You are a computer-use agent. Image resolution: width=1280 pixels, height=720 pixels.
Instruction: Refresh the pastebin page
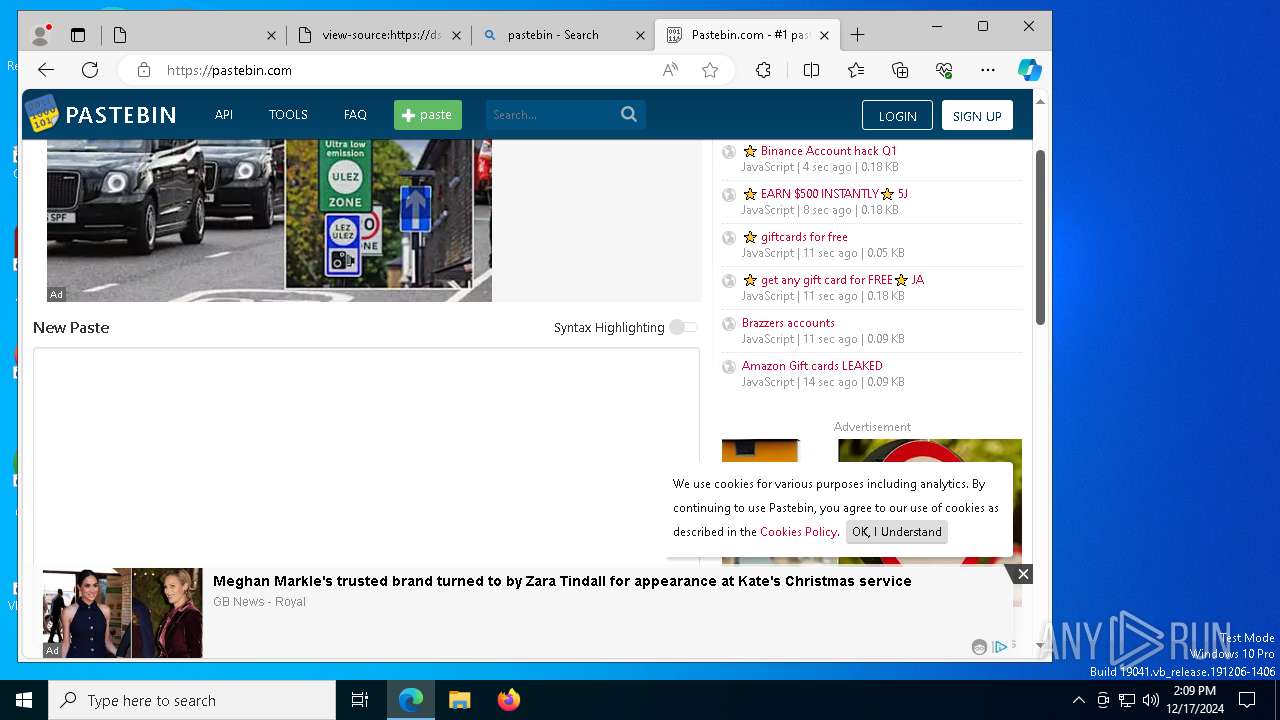(90, 70)
